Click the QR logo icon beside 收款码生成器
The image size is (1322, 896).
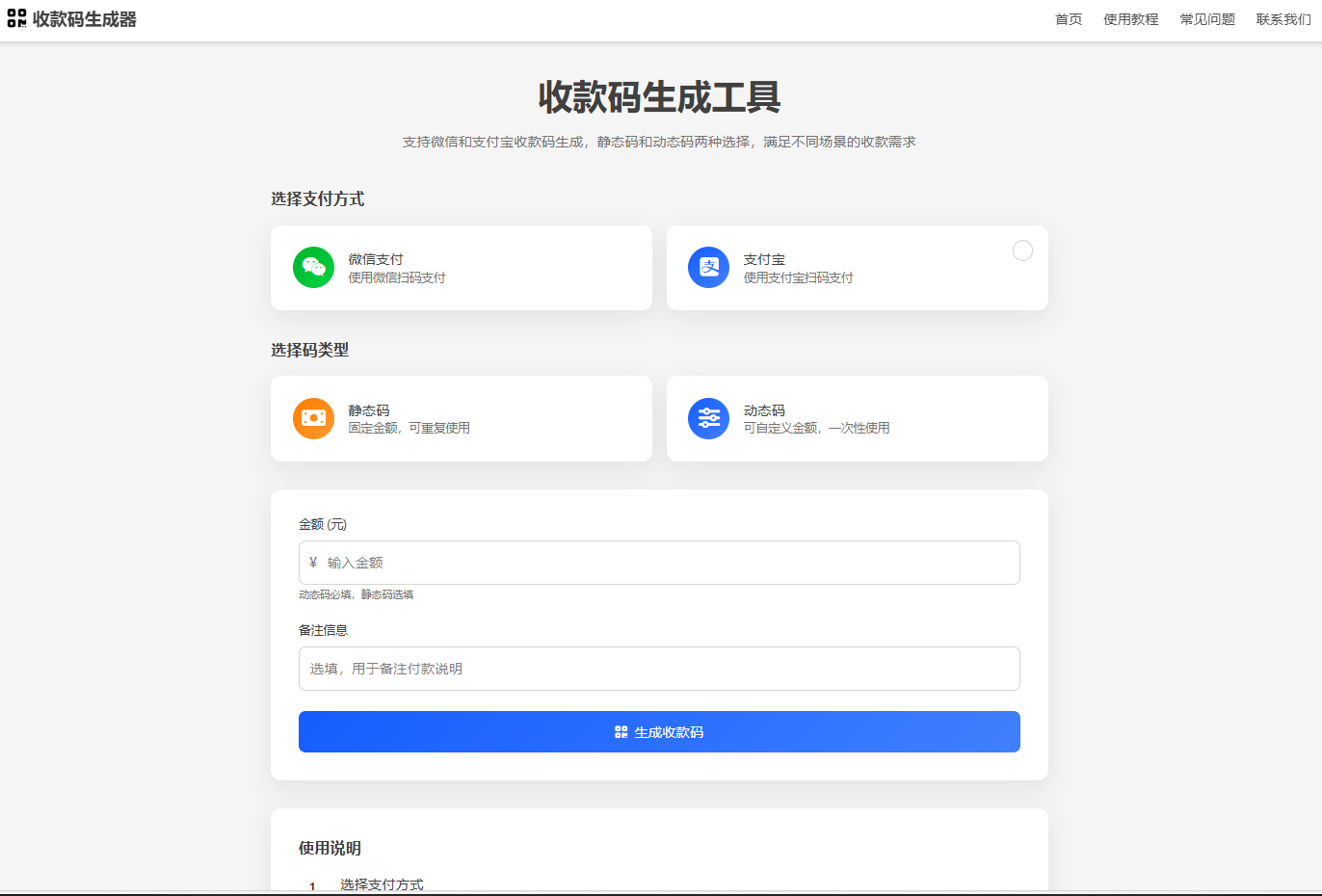(16, 18)
